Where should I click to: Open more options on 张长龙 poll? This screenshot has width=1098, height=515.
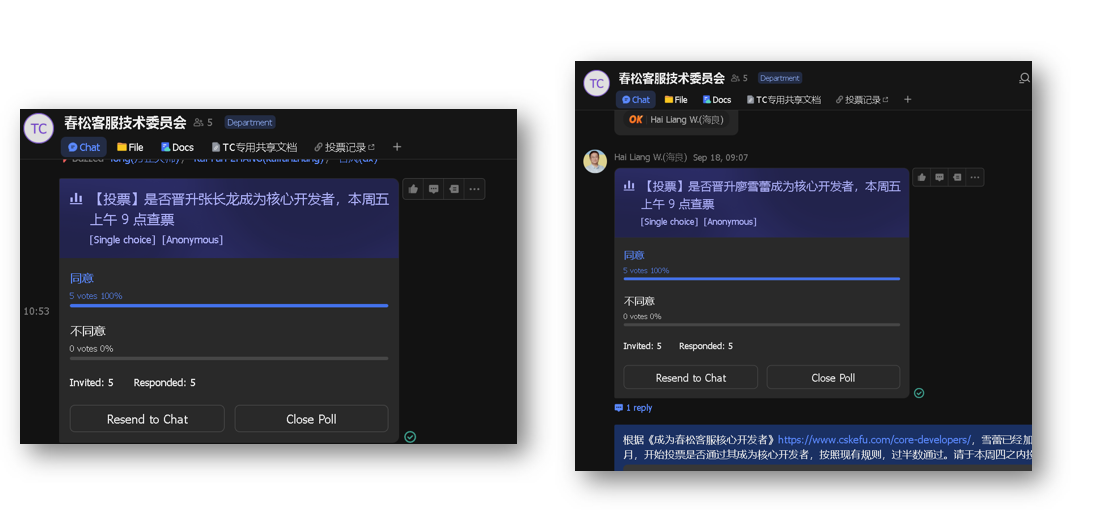pos(474,189)
